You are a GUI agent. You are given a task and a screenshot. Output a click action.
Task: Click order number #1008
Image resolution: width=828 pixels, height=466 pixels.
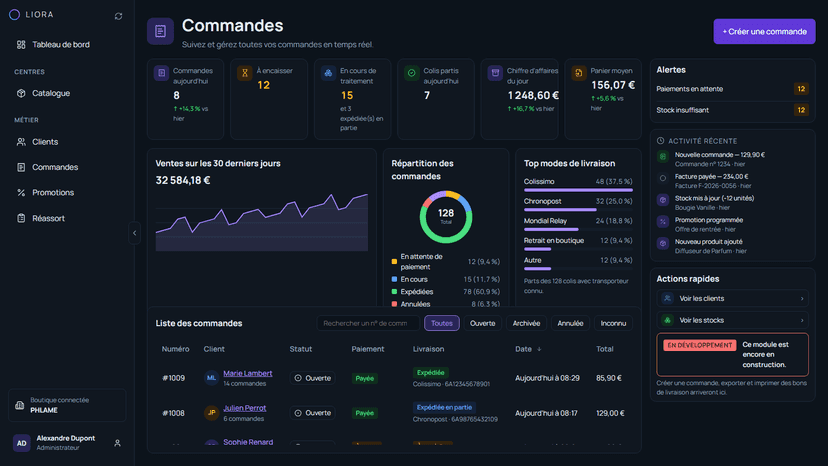(173, 413)
